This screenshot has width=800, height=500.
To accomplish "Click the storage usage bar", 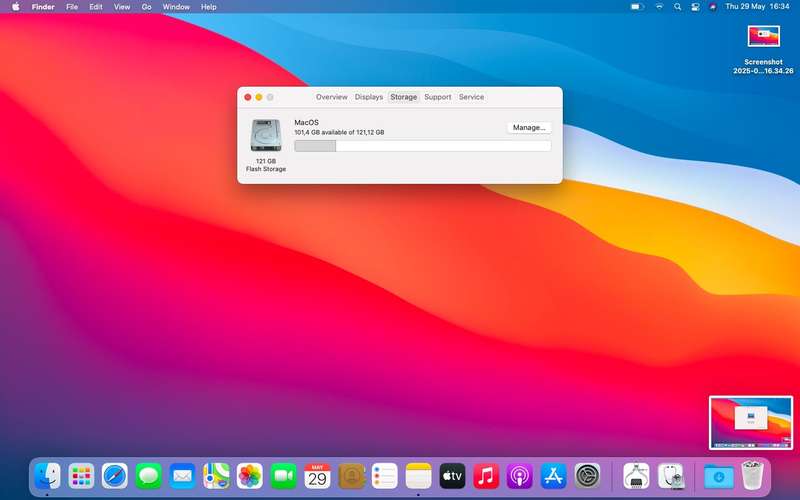I will (422, 146).
